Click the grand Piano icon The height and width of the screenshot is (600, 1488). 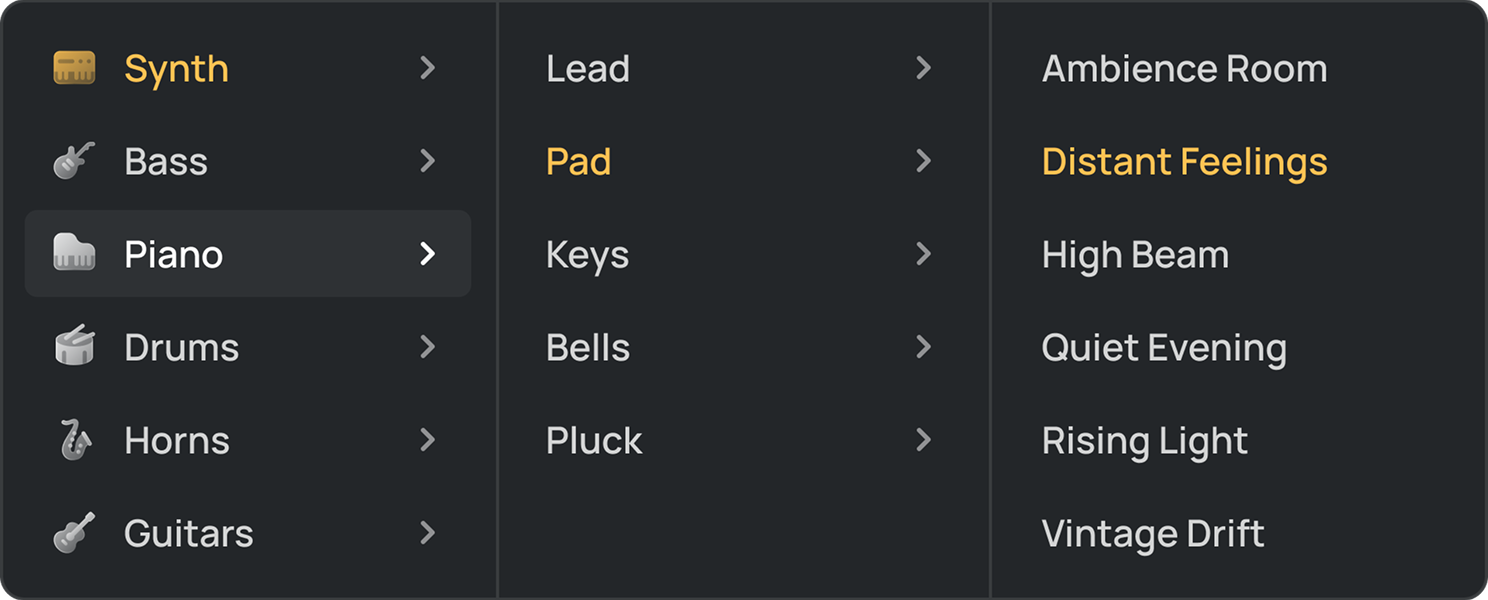pyautogui.click(x=74, y=254)
